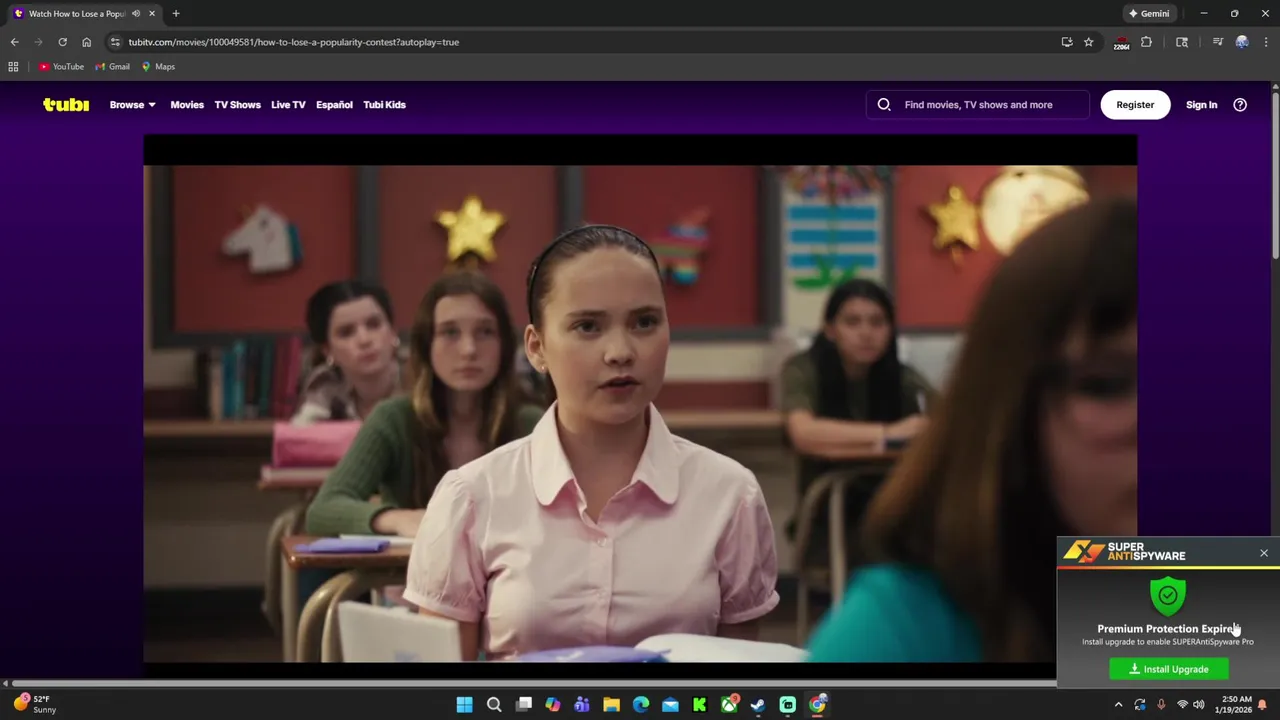Screen dimensions: 1280x720
Task: Click the Tubi search input field
Action: (x=978, y=104)
